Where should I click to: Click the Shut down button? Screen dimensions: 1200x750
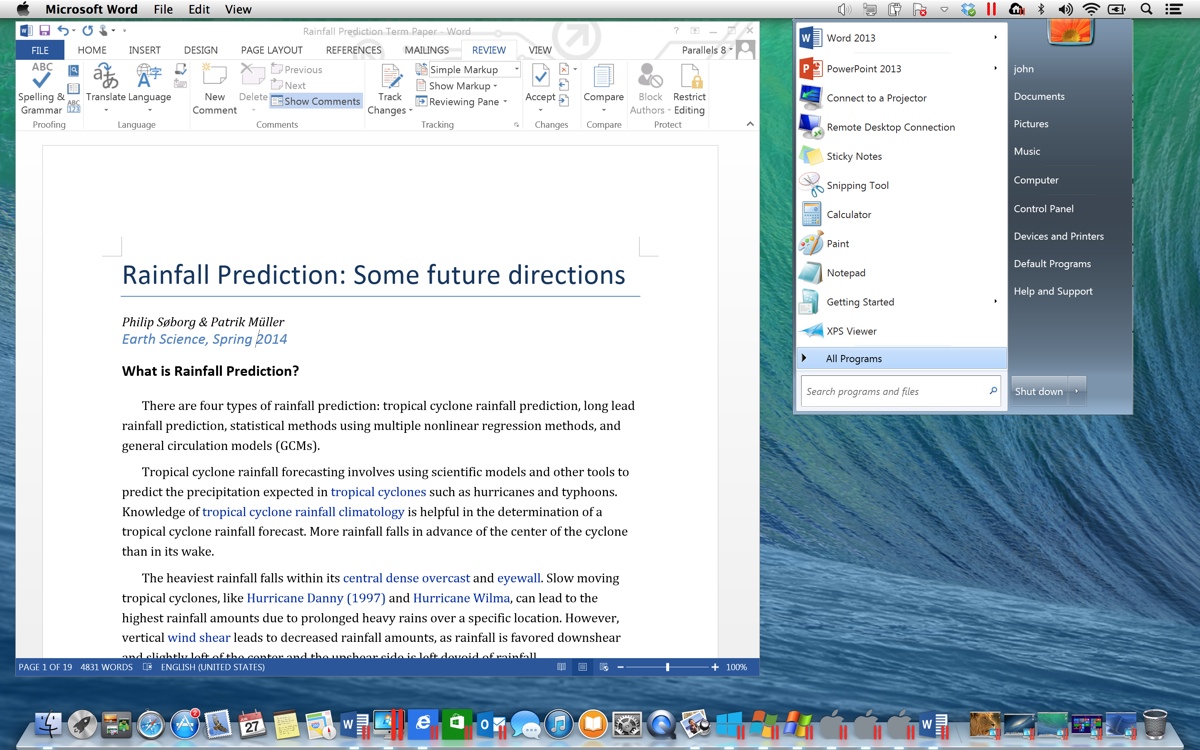(1039, 391)
